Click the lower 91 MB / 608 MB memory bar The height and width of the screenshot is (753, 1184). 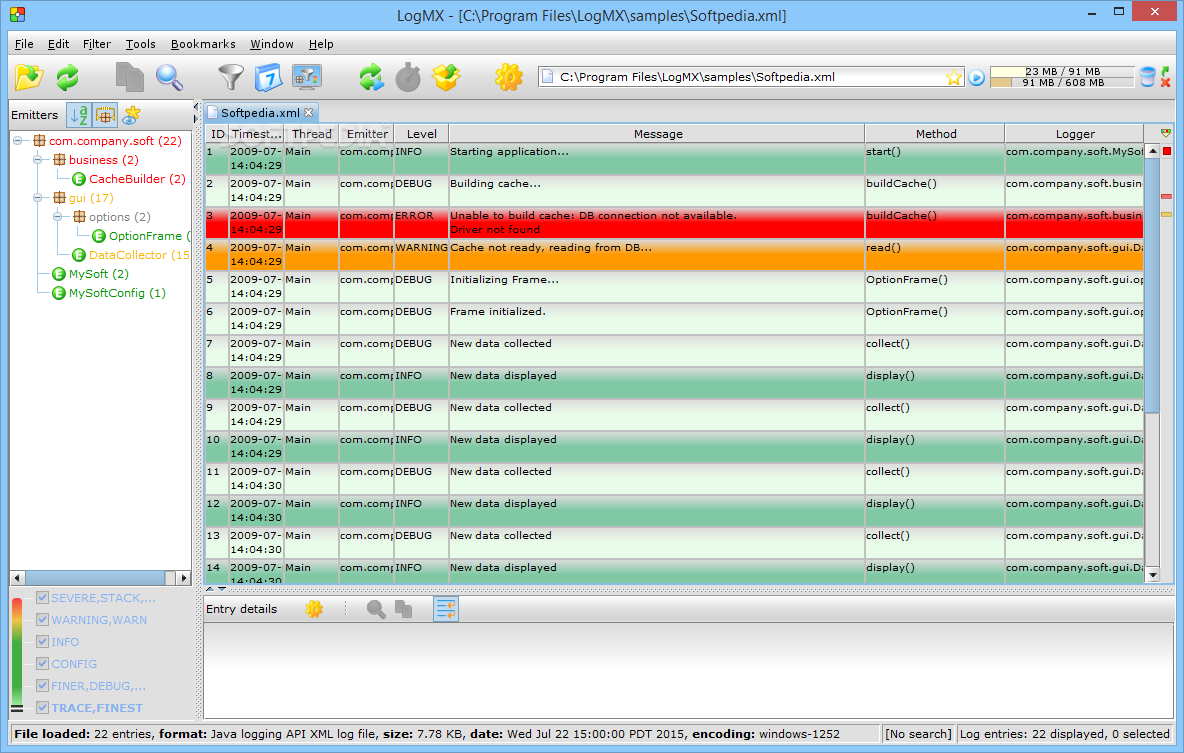[x=1062, y=82]
